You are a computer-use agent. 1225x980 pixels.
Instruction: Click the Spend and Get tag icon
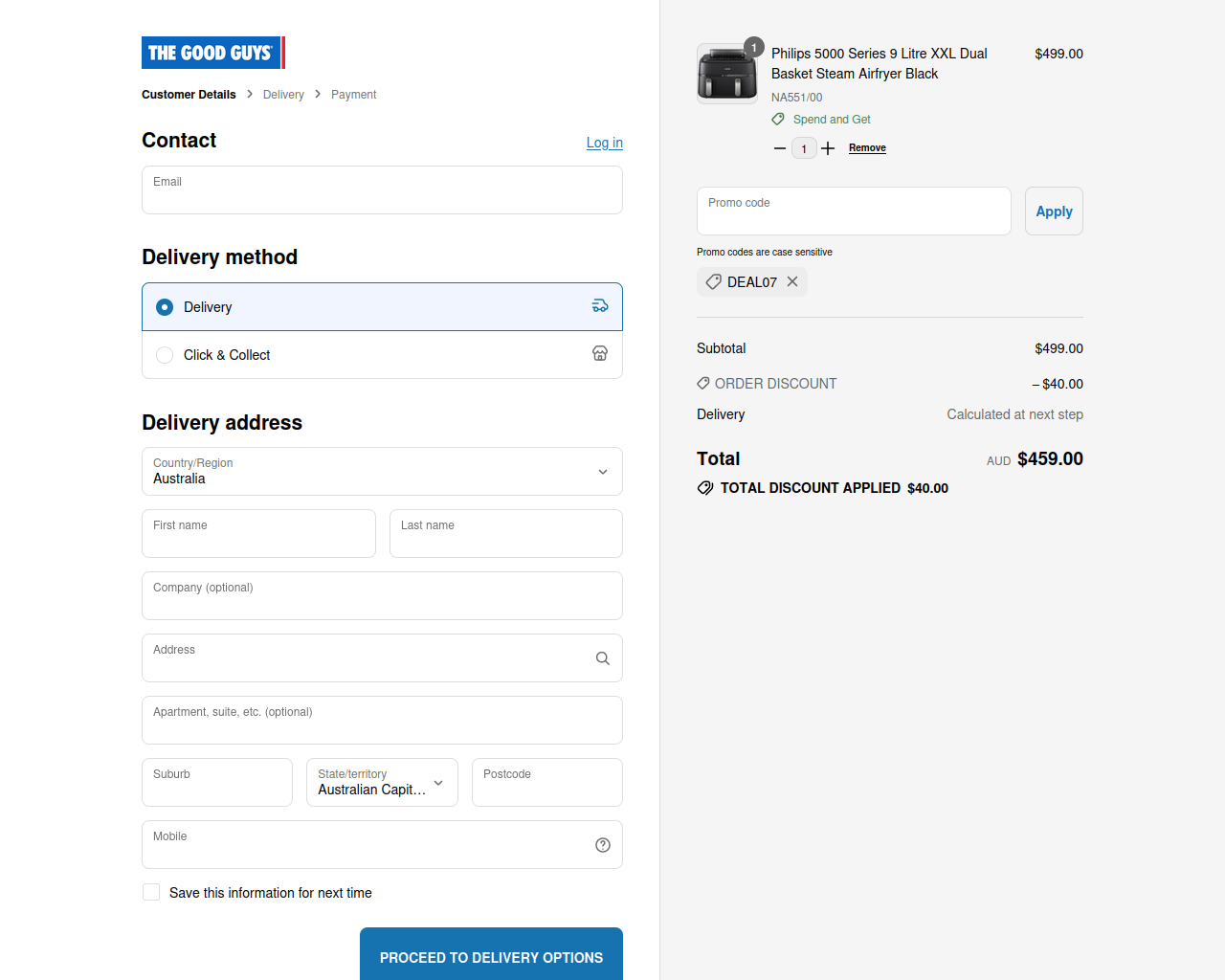[778, 120]
